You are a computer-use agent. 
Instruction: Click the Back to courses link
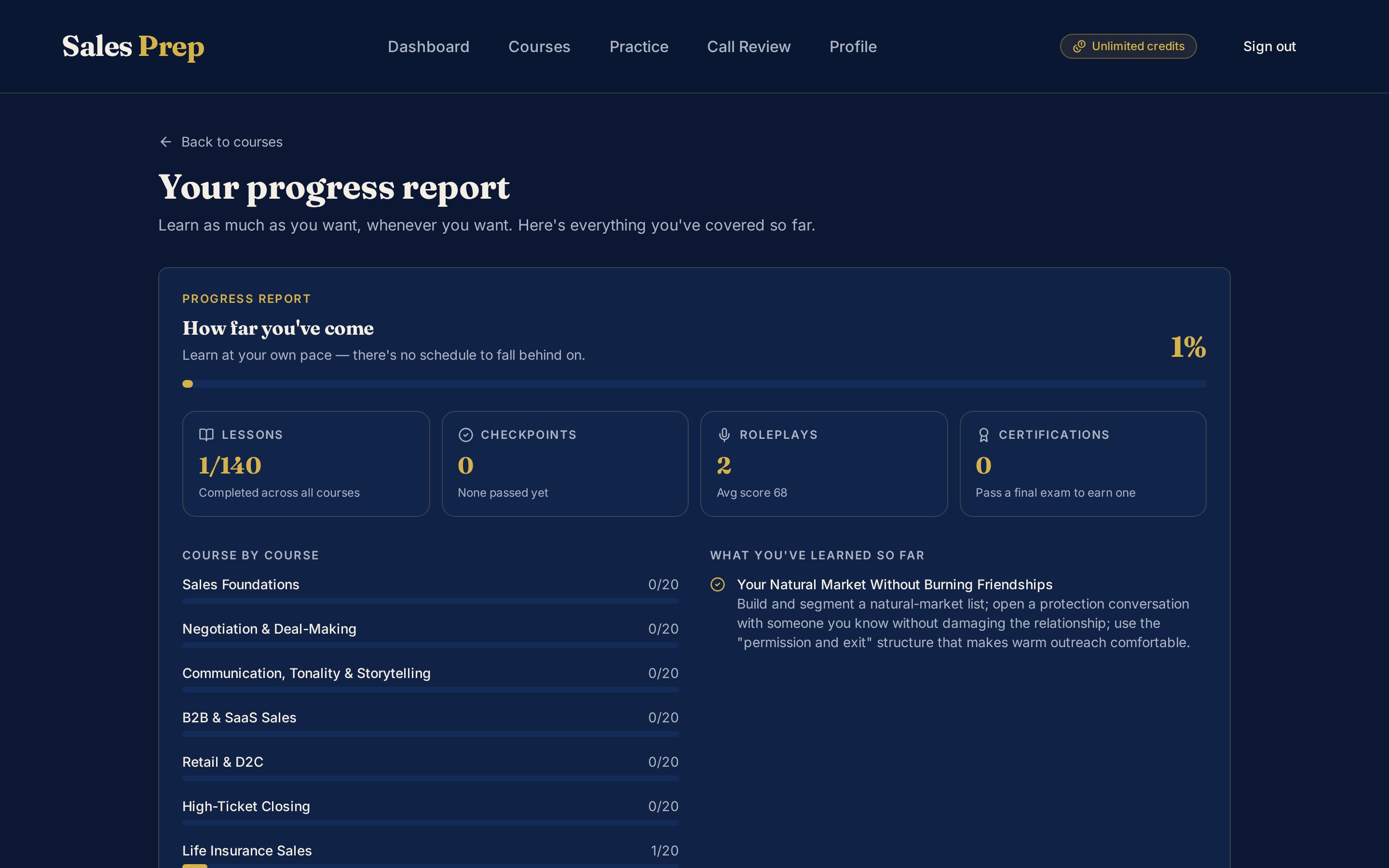pyautogui.click(x=221, y=142)
